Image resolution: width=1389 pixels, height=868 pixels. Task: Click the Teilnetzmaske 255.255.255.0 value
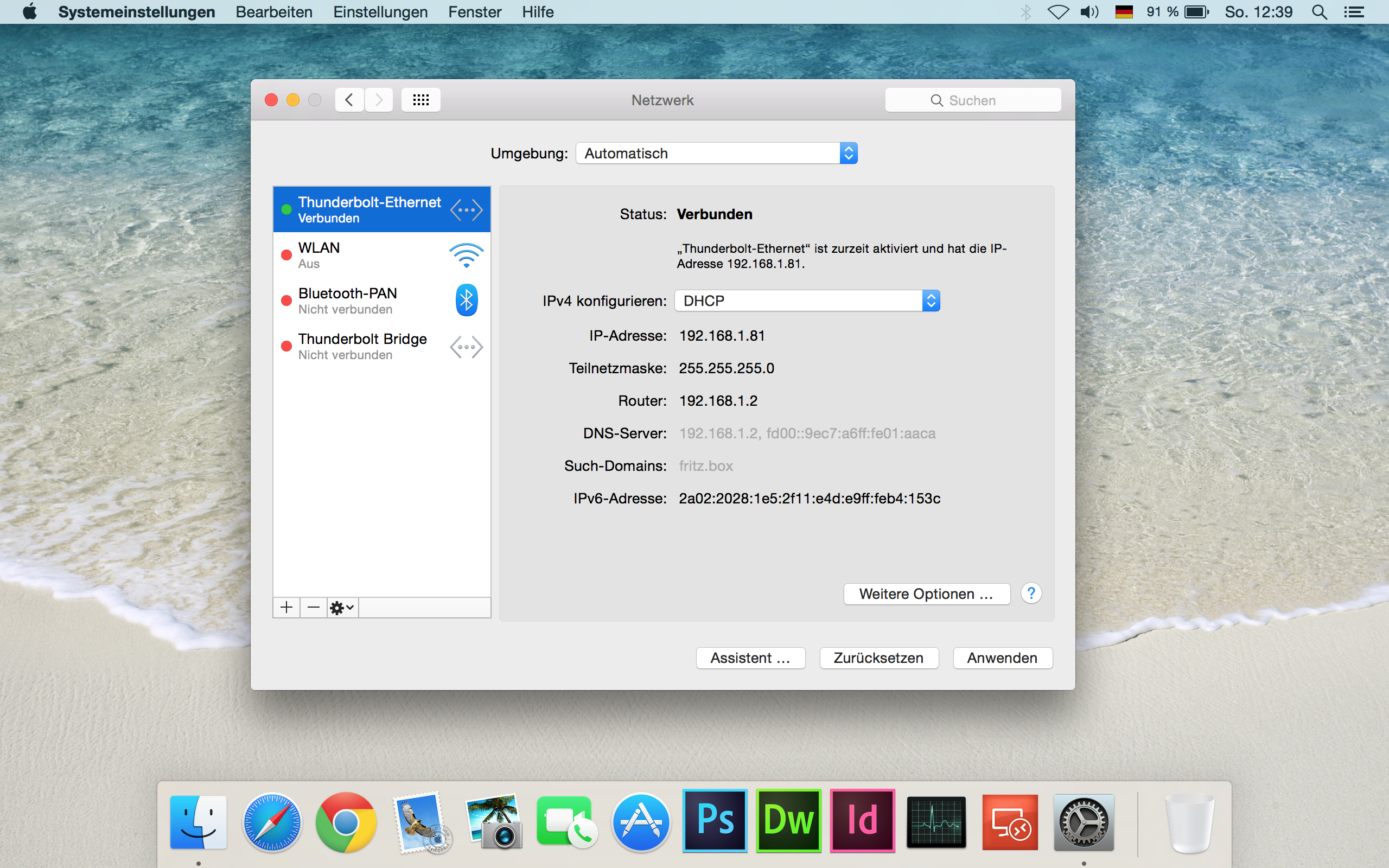(x=727, y=368)
